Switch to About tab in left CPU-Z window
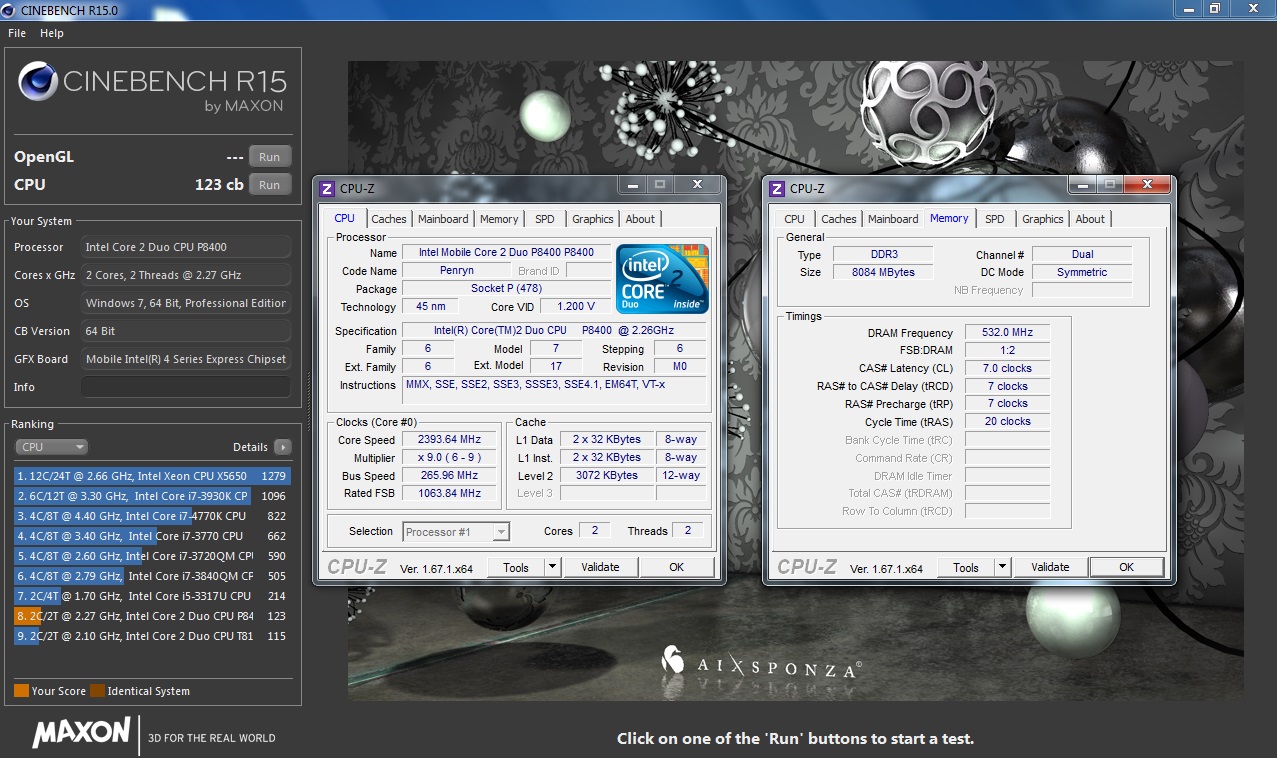This screenshot has width=1277, height=758. click(x=640, y=219)
